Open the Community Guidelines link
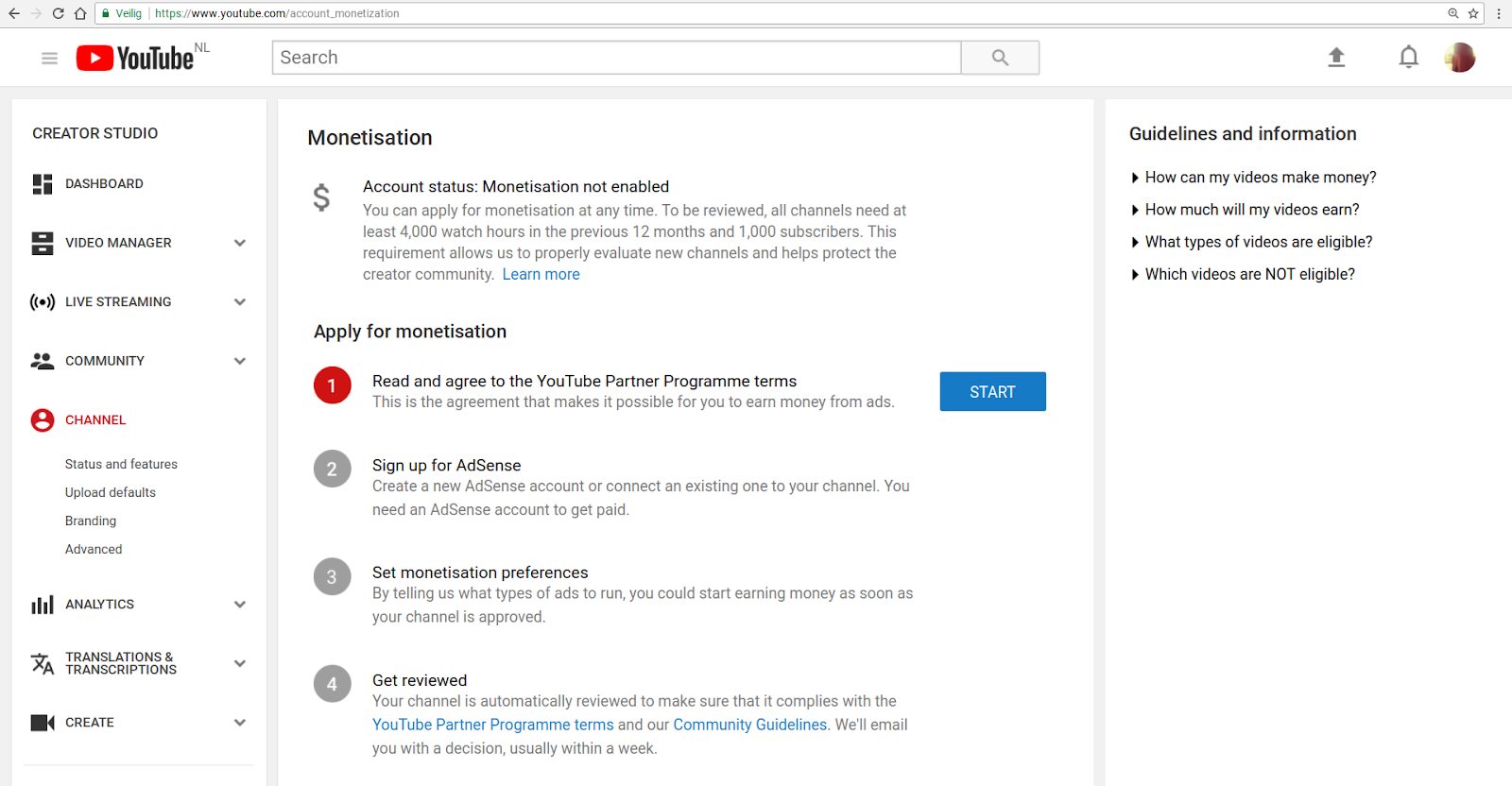Viewport: 1512px width, 786px height. coord(750,725)
